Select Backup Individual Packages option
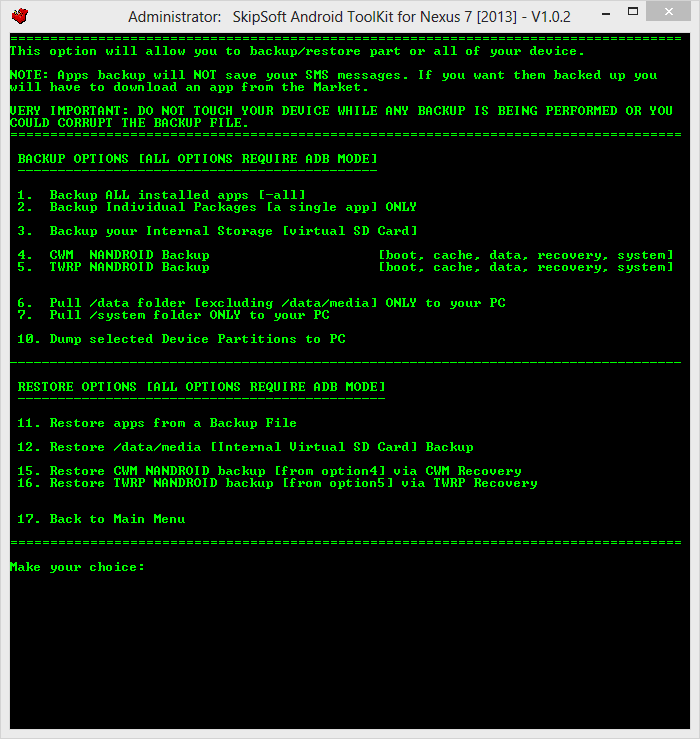 pos(217,207)
